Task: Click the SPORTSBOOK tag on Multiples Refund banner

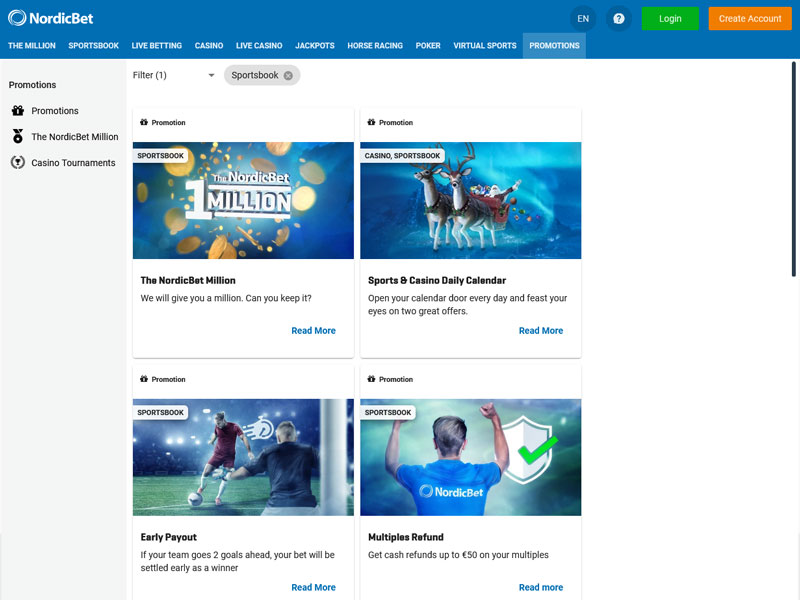Action: (x=388, y=412)
